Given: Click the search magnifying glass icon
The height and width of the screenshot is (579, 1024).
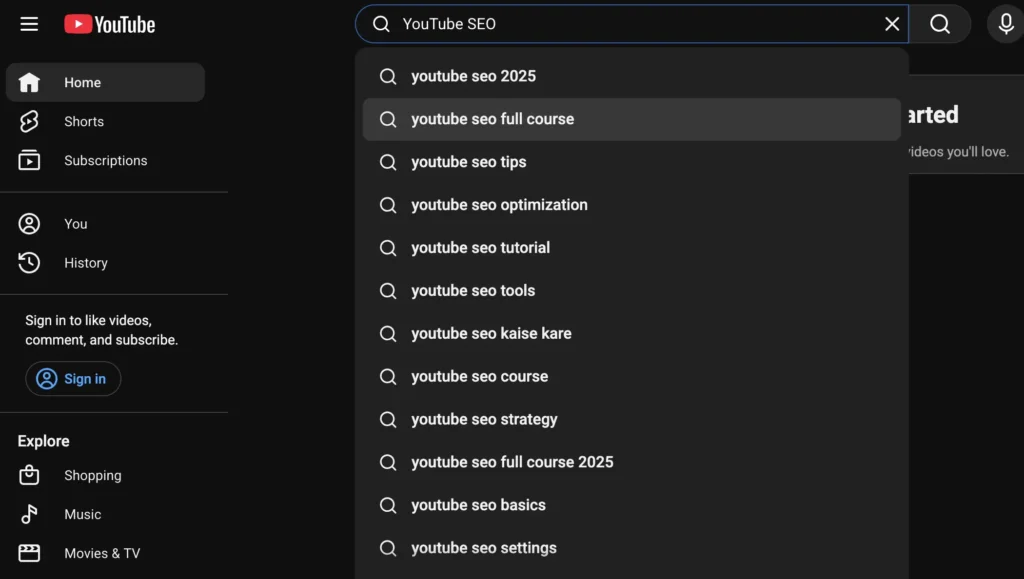Looking at the screenshot, I should click(x=939, y=23).
